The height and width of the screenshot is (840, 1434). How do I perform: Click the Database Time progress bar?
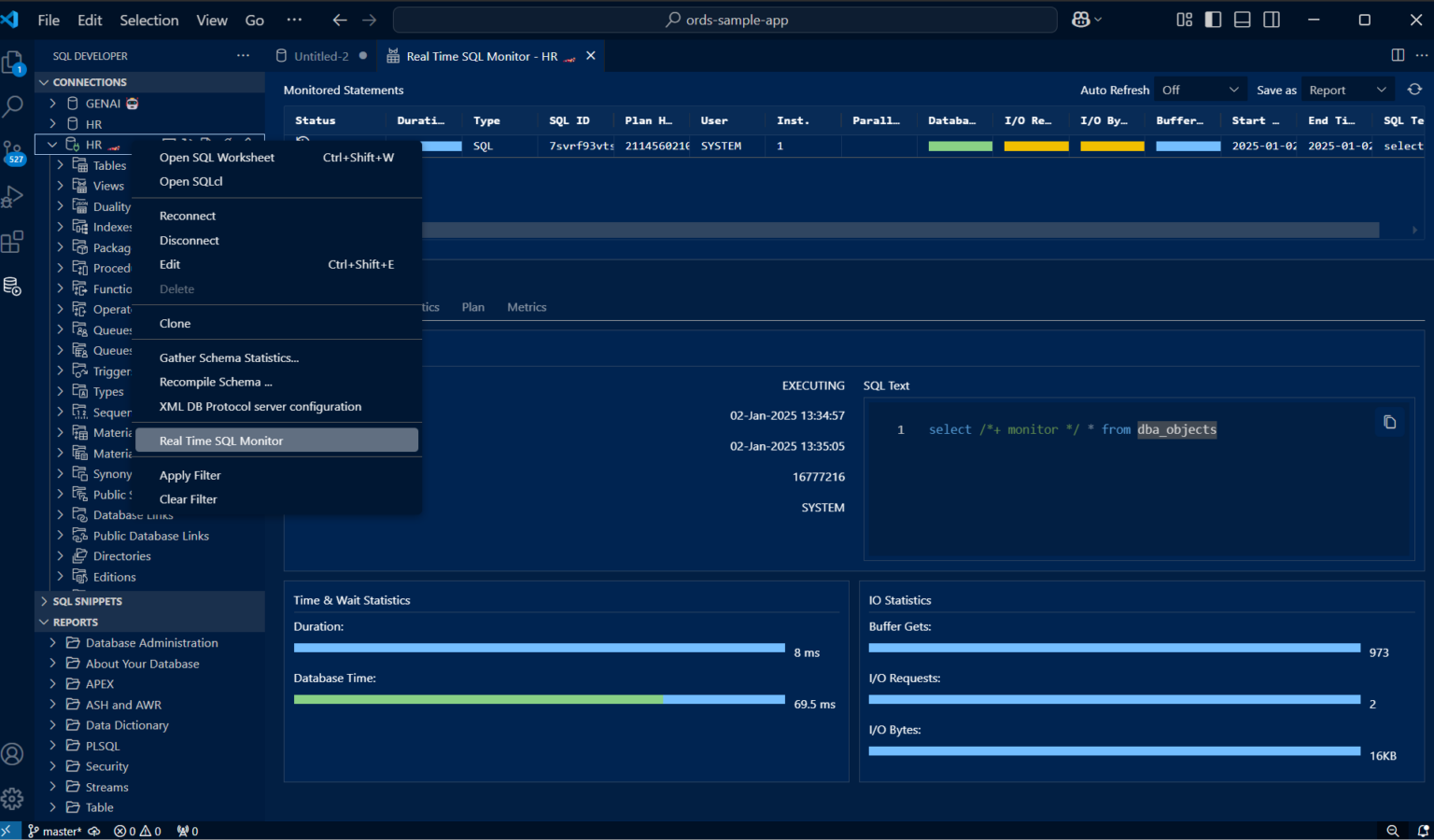539,699
